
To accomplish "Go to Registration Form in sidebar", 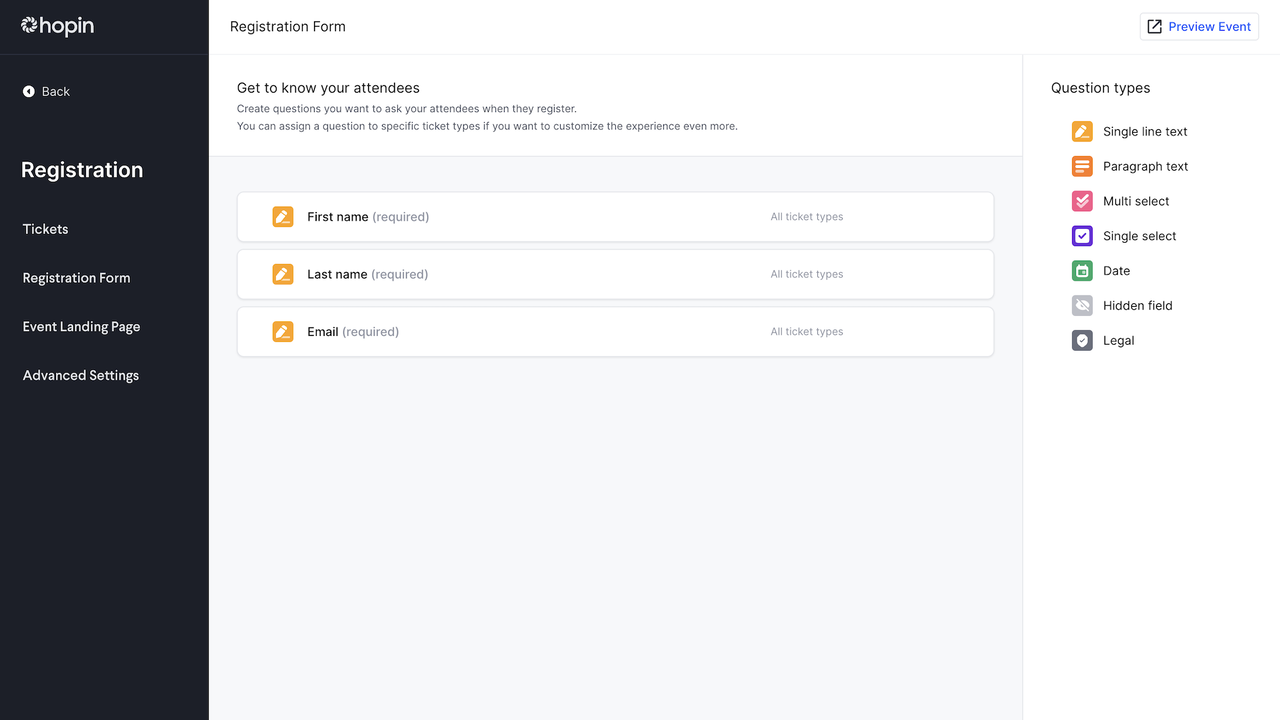I will click(x=76, y=278).
